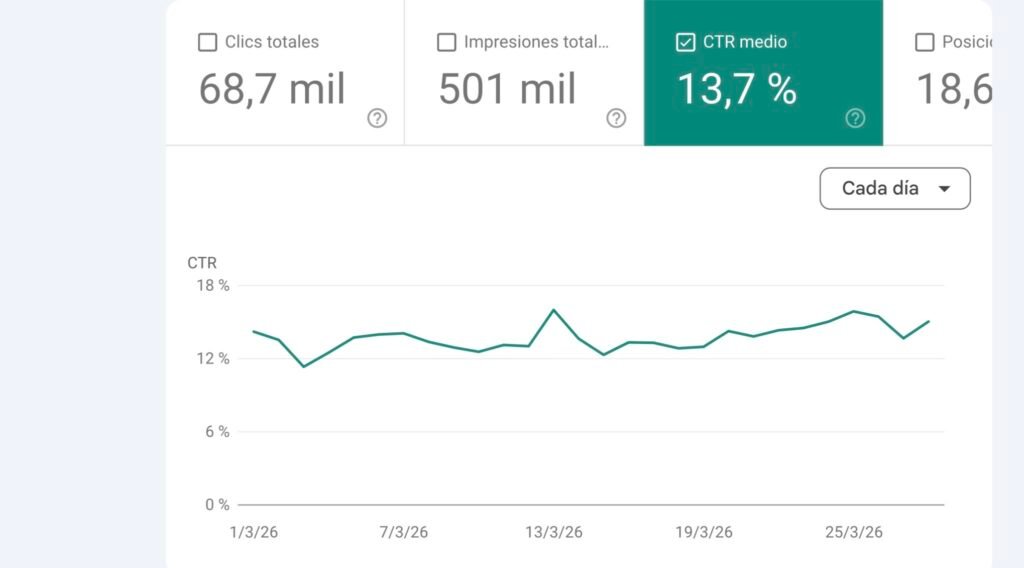1024x568 pixels.
Task: Click the 19/3/26 date label
Action: pos(704,532)
